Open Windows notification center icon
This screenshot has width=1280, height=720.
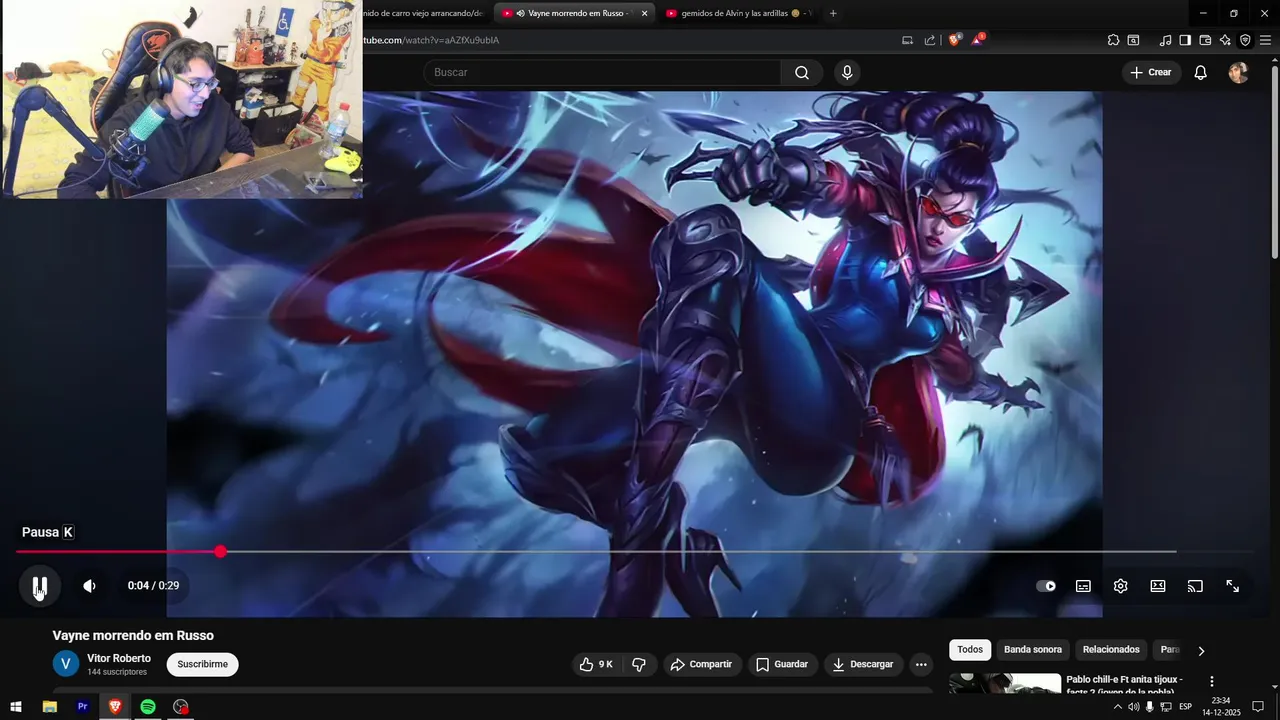(x=1258, y=707)
